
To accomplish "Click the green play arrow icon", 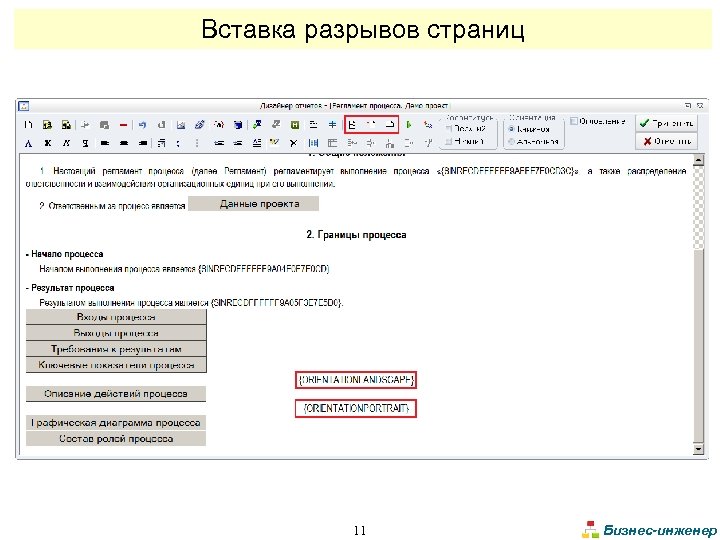I will click(x=409, y=124).
